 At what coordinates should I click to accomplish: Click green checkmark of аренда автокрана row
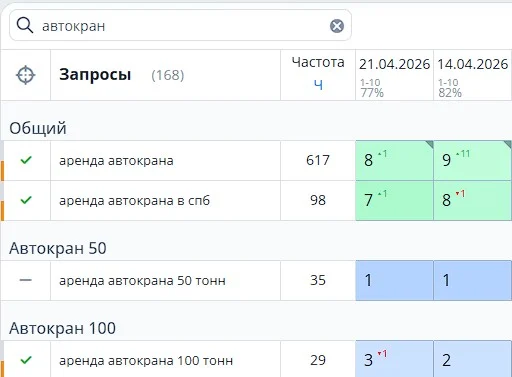click(x=26, y=160)
